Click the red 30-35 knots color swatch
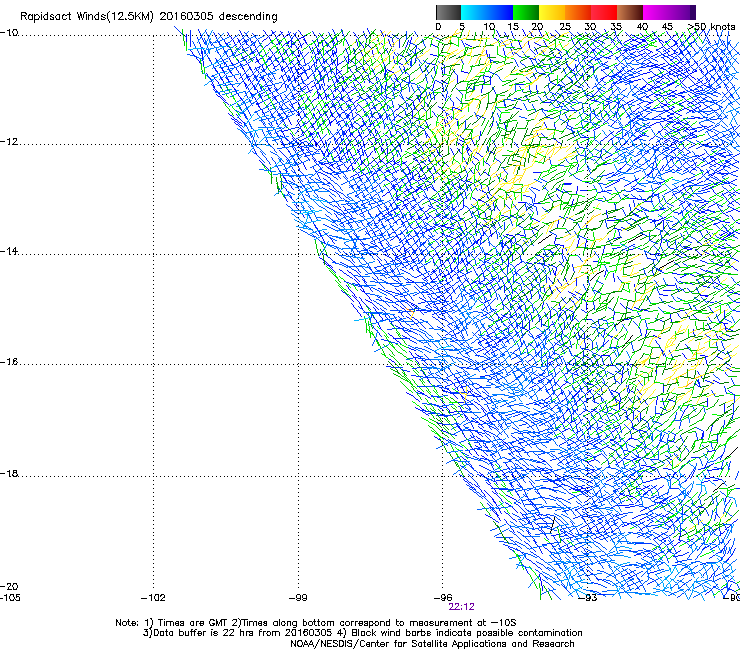 [x=604, y=12]
